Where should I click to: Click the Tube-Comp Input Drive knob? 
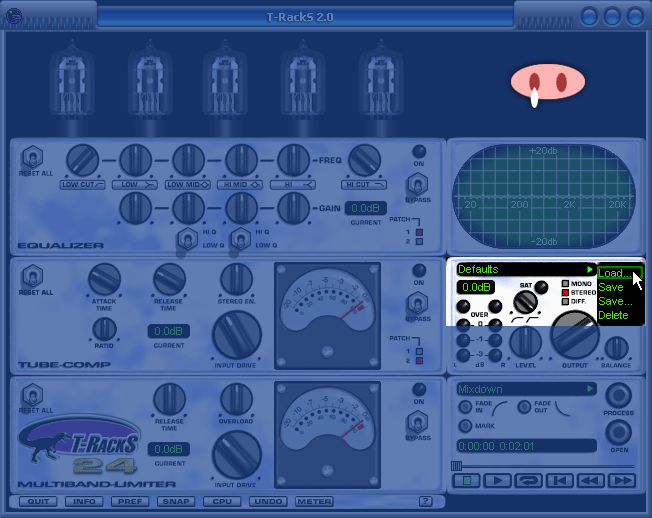[x=237, y=335]
